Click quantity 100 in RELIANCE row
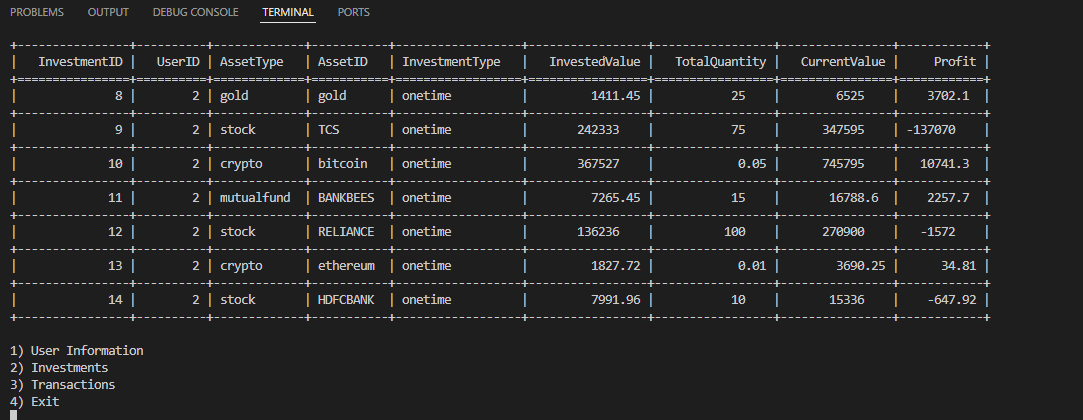This screenshot has height=420, width=1083. [x=734, y=231]
